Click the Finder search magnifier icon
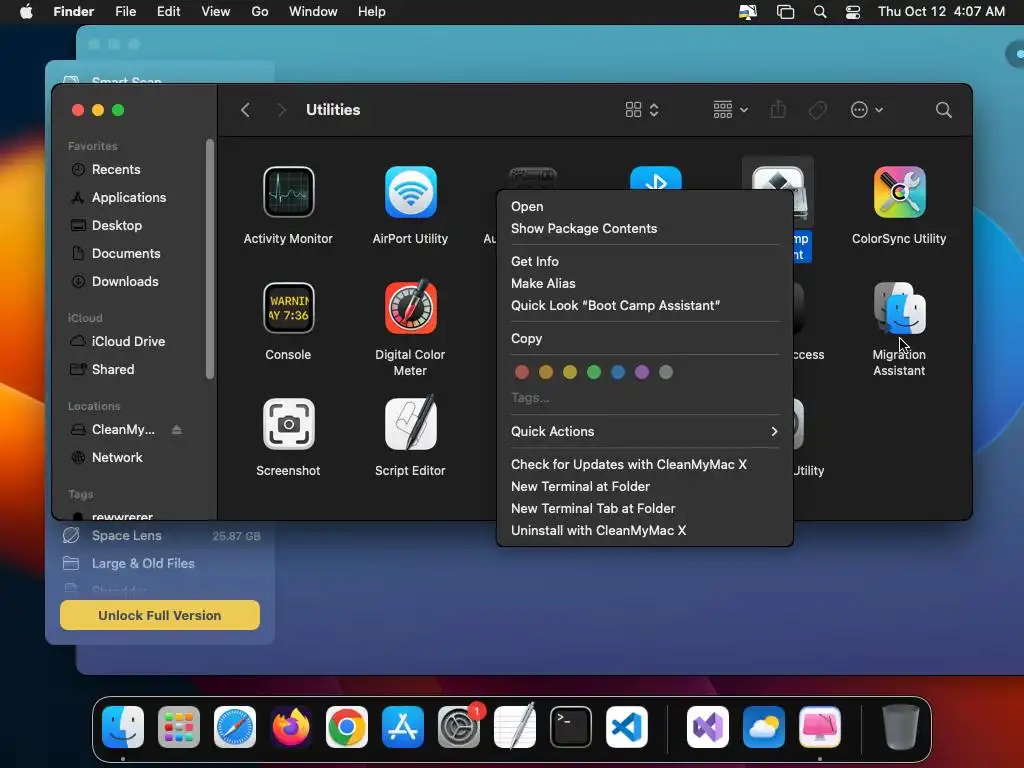 click(x=943, y=110)
